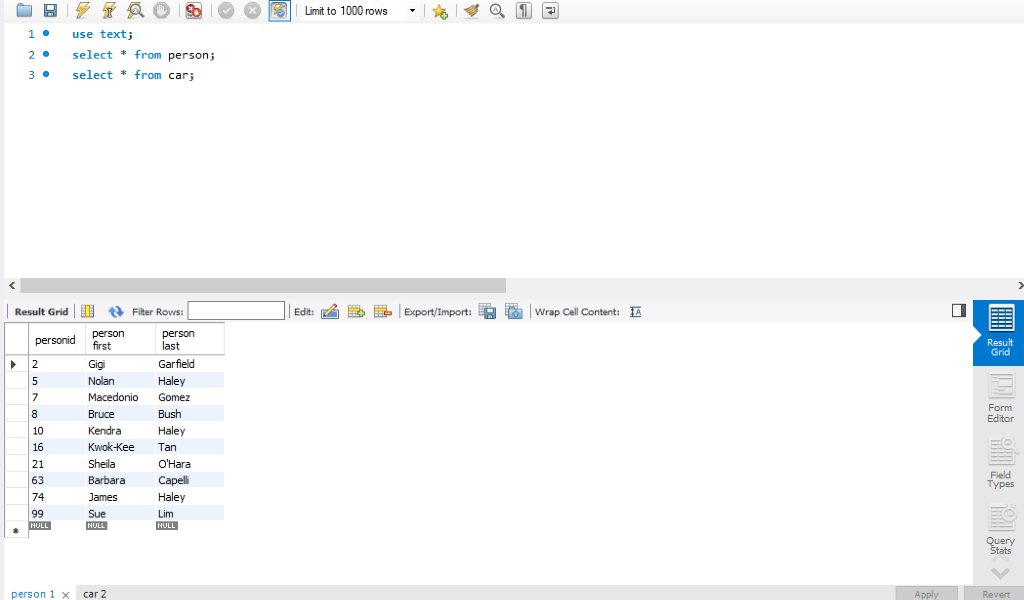Insert new row icon
The height and width of the screenshot is (600, 1024).
pyautogui.click(x=356, y=311)
